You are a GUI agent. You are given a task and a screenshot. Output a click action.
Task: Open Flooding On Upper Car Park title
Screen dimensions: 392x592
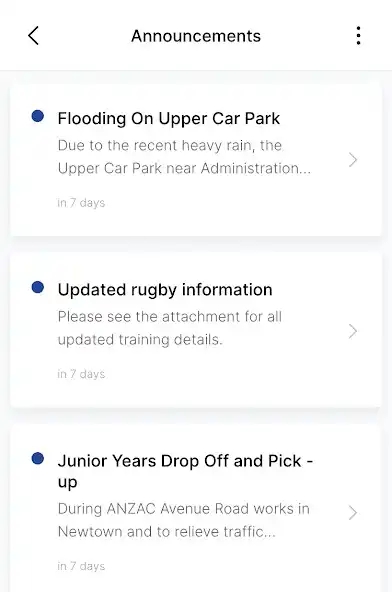(169, 119)
